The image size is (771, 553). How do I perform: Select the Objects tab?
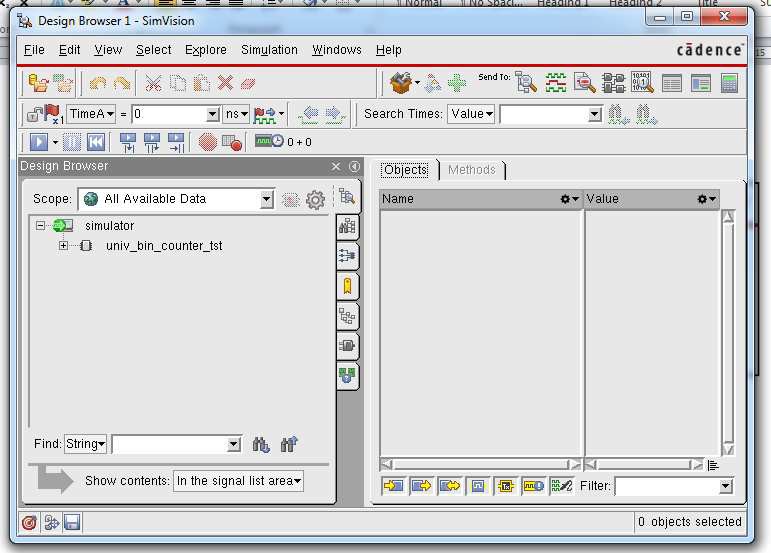click(x=406, y=170)
